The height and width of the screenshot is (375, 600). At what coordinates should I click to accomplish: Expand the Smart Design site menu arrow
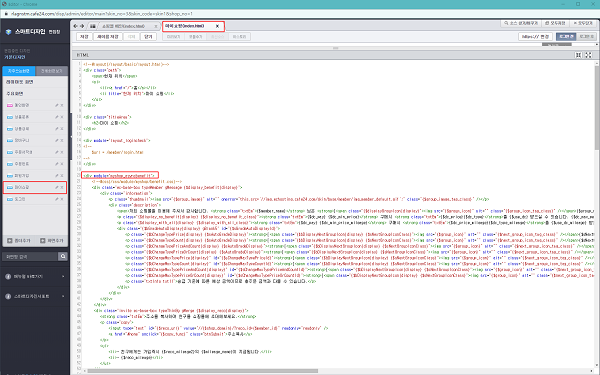pos(63,296)
